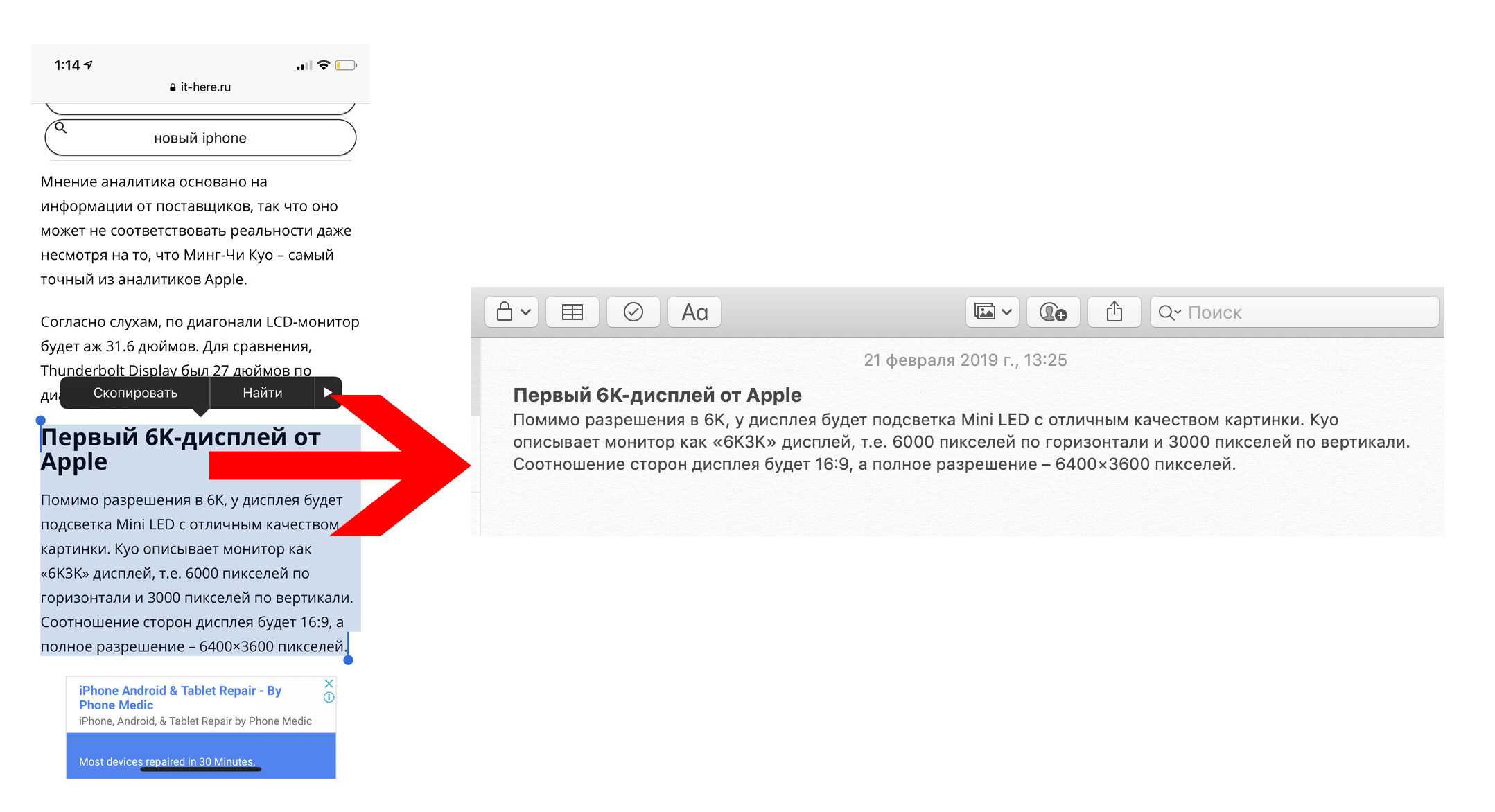The width and height of the screenshot is (1495, 812).
Task: Click Скопировать button in context menu
Action: (136, 391)
